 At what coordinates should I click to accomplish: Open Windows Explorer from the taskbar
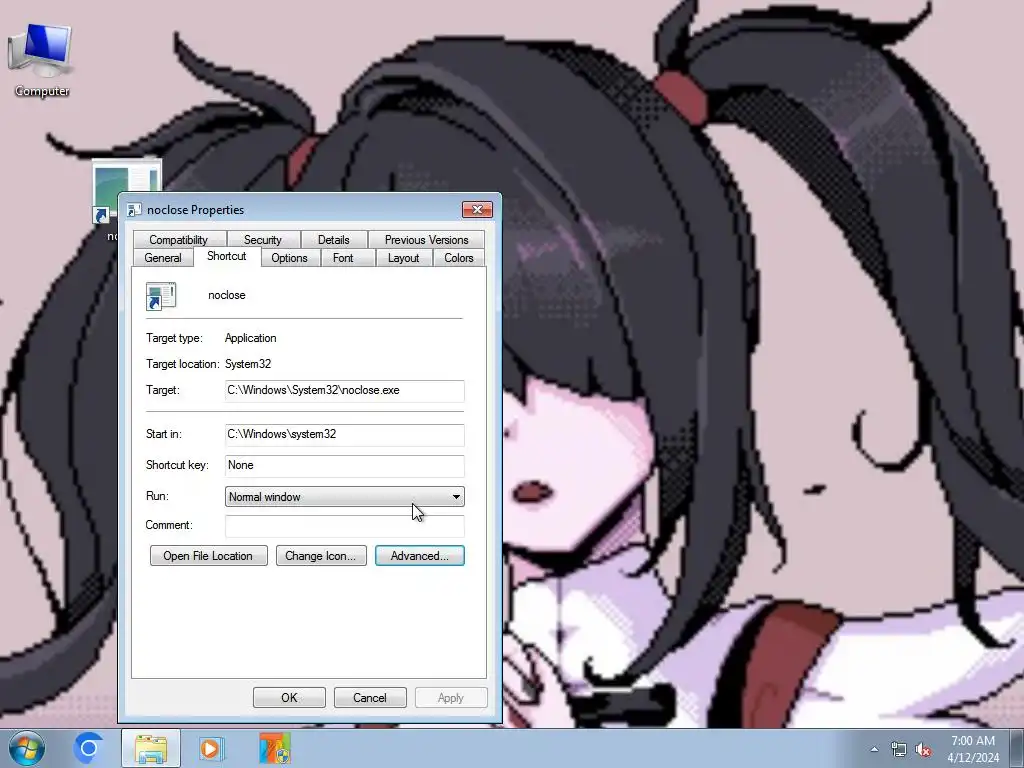151,748
